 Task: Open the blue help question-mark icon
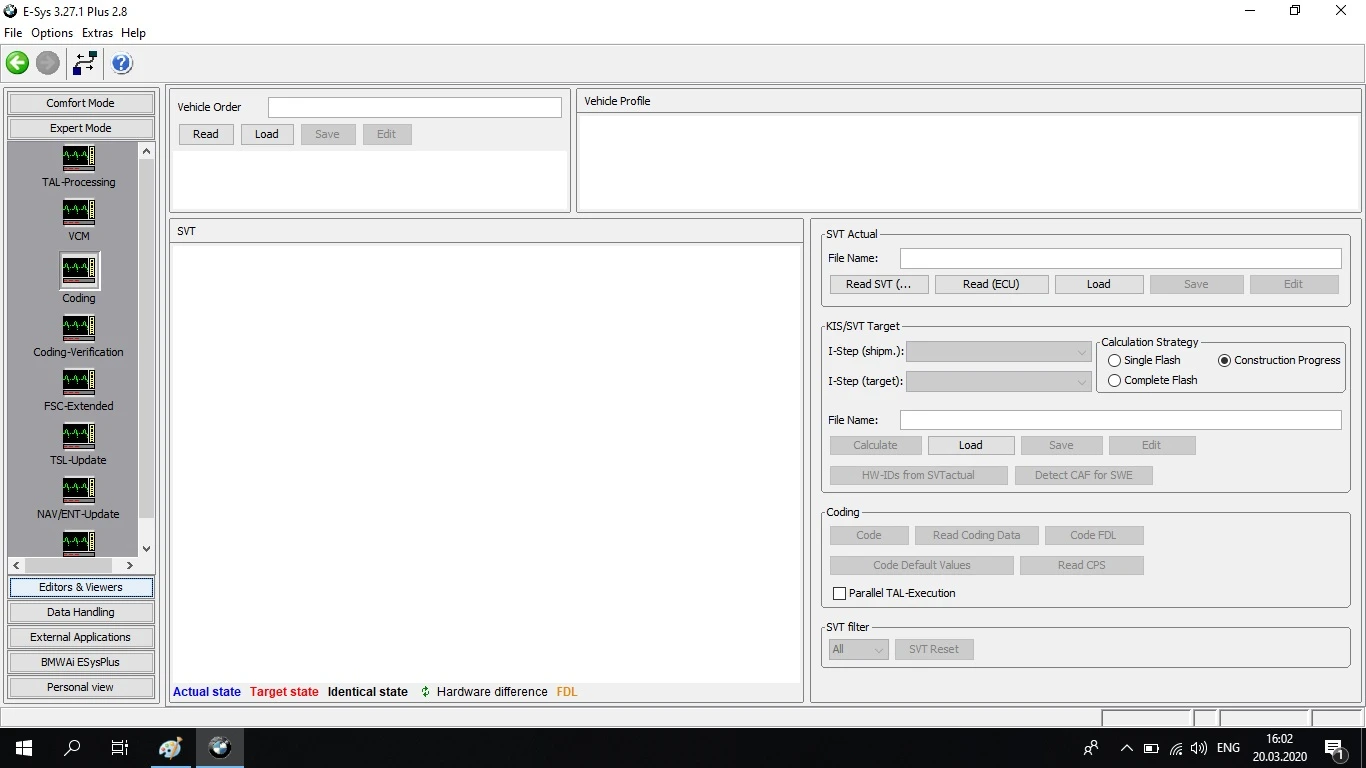point(122,63)
